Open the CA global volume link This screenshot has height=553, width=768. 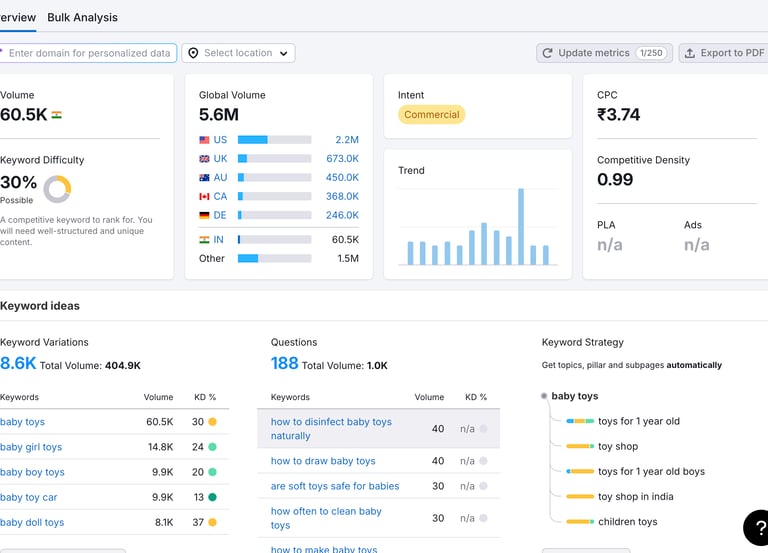click(220, 196)
